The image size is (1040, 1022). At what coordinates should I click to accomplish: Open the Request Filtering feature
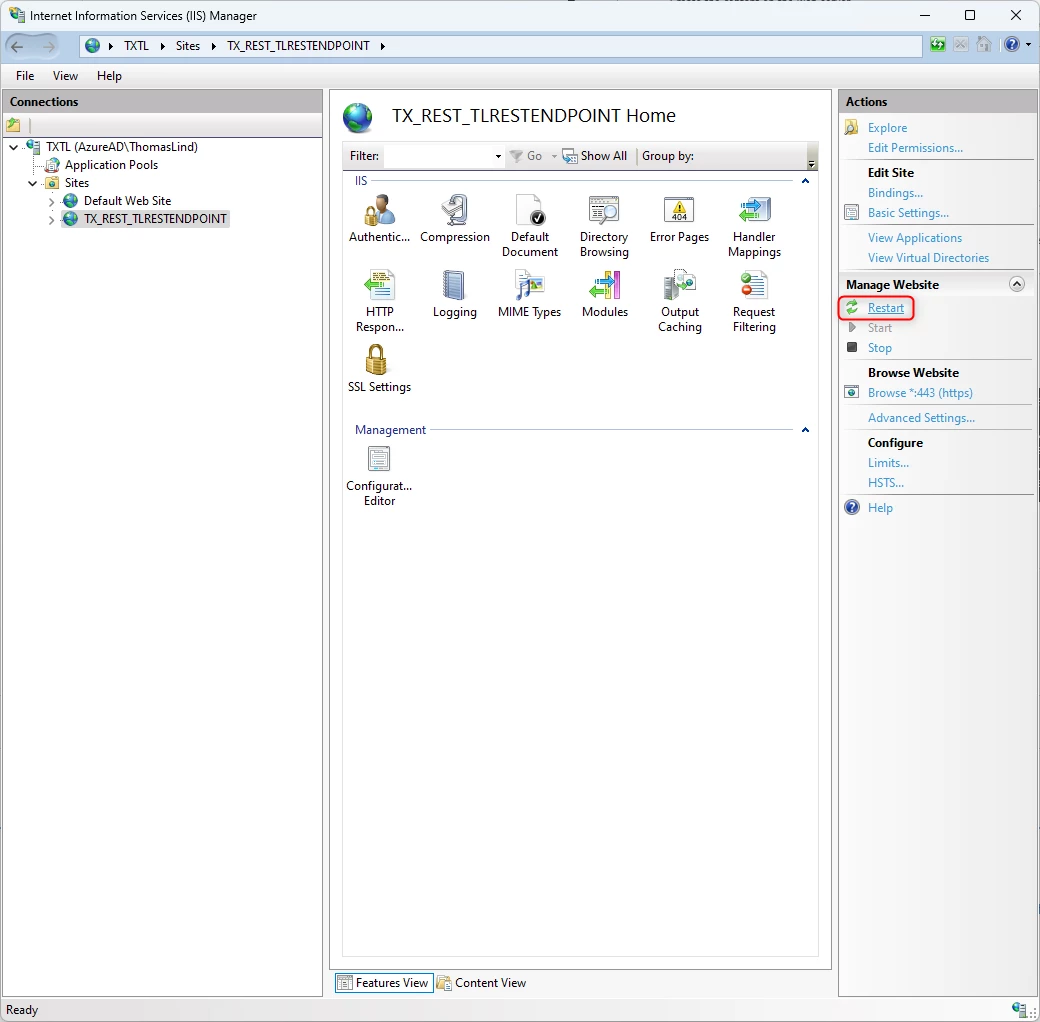coord(754,301)
